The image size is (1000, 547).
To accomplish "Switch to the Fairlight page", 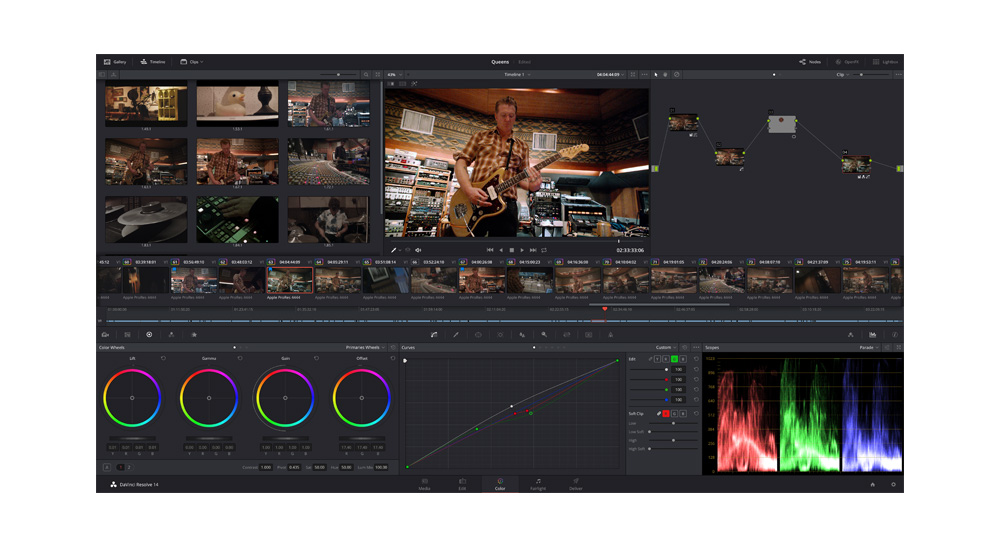I will (x=538, y=484).
